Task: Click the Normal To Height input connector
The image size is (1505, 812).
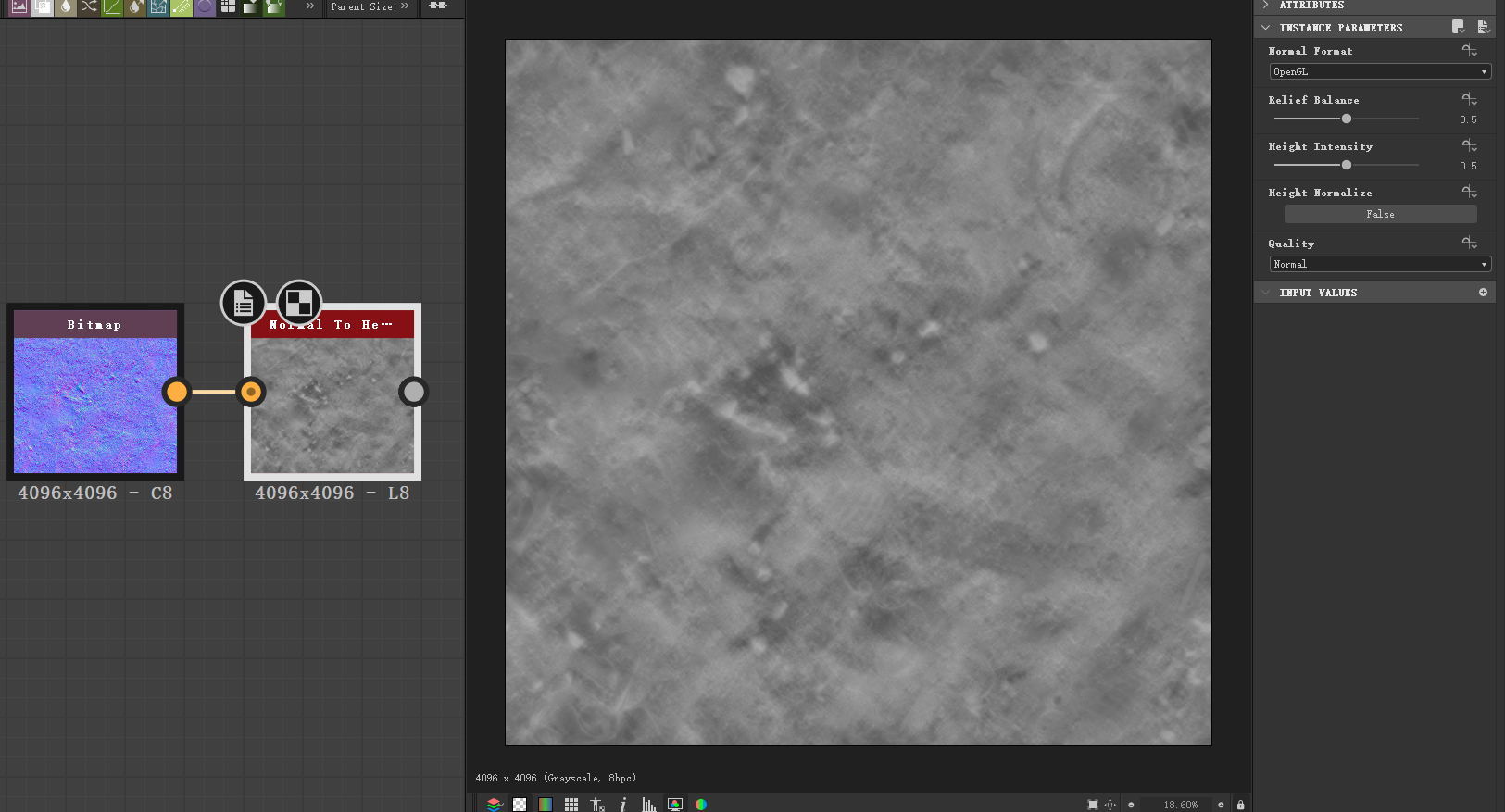Action: click(x=251, y=392)
